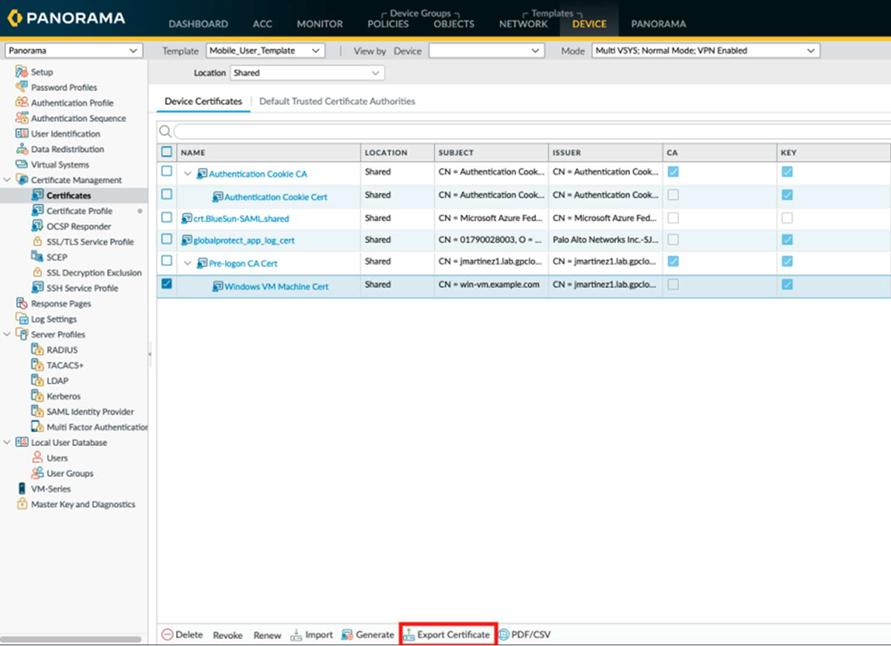This screenshot has width=891, height=646.
Task: Click the Master Key and Diagnostics icon
Action: (x=22, y=504)
